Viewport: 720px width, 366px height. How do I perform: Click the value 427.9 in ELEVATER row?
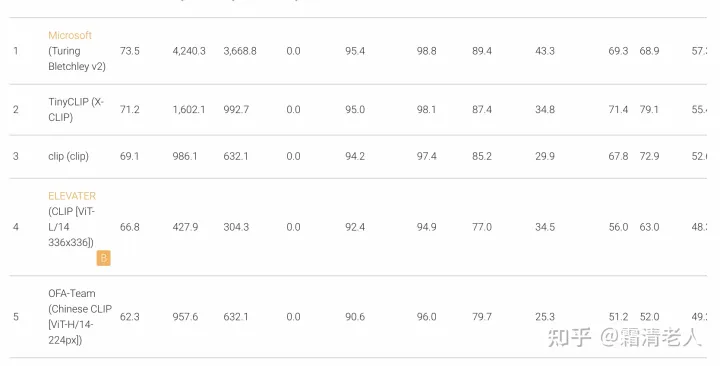click(x=186, y=227)
